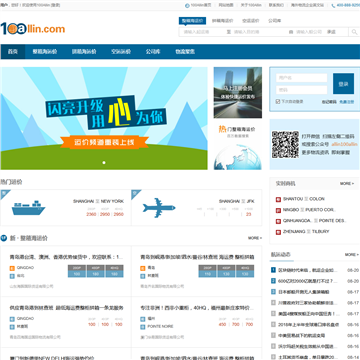Click the QR code image
This screenshot has width=360, height=360.
tap(285, 144)
